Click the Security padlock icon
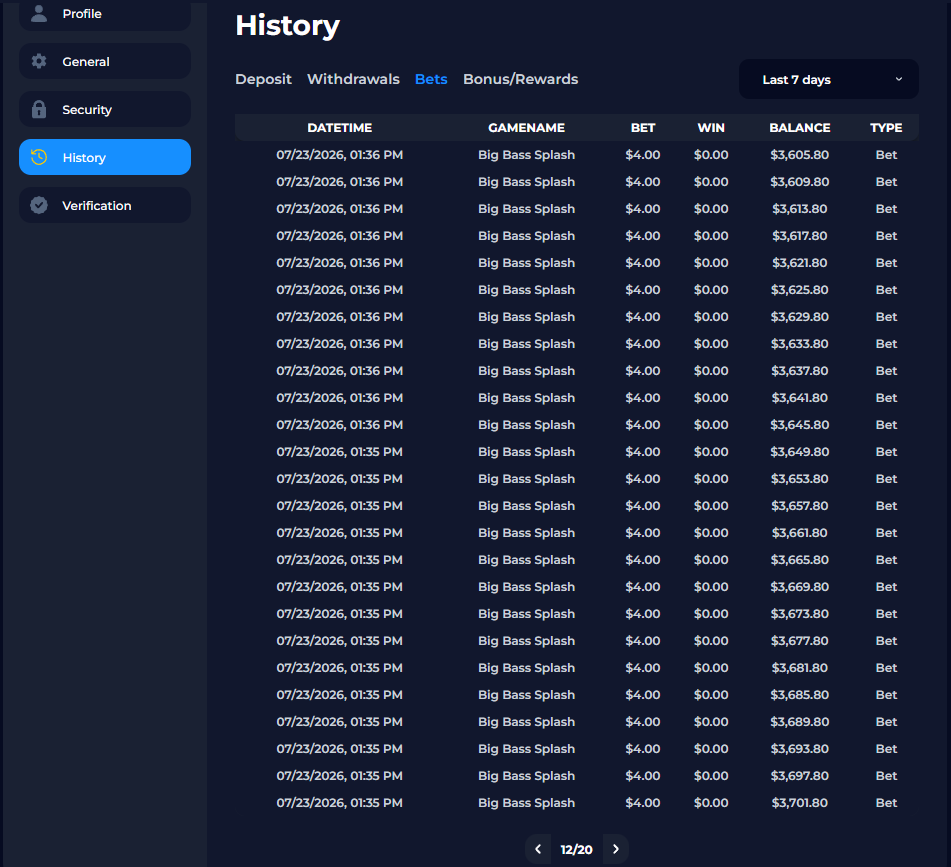This screenshot has height=867, width=951. (x=39, y=109)
